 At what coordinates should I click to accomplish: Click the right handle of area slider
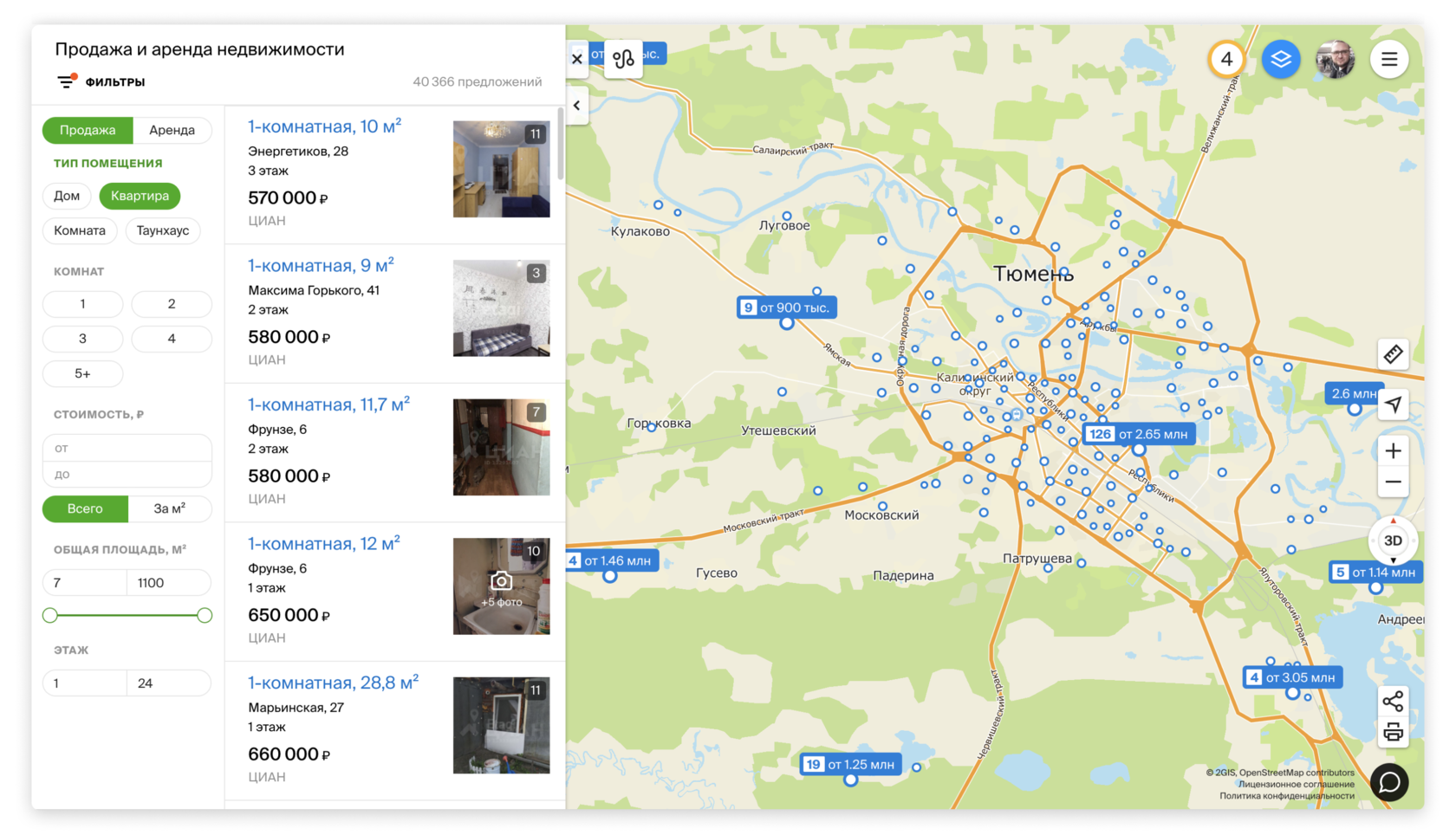tap(205, 615)
